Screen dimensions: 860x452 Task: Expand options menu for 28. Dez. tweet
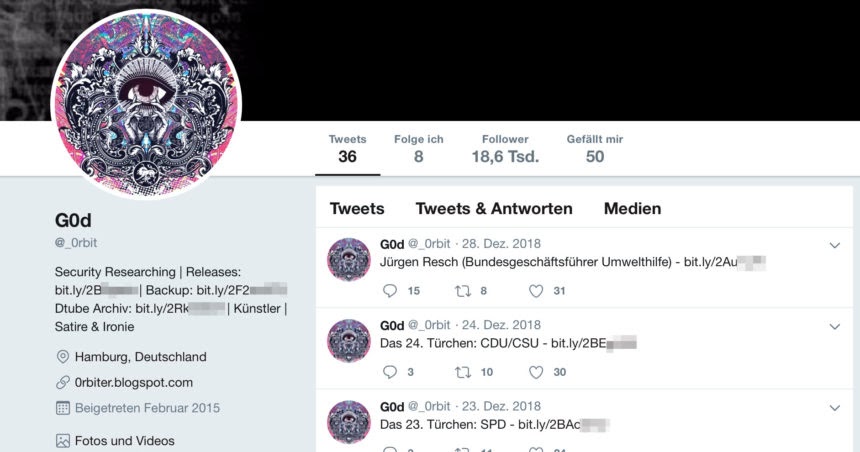(835, 245)
